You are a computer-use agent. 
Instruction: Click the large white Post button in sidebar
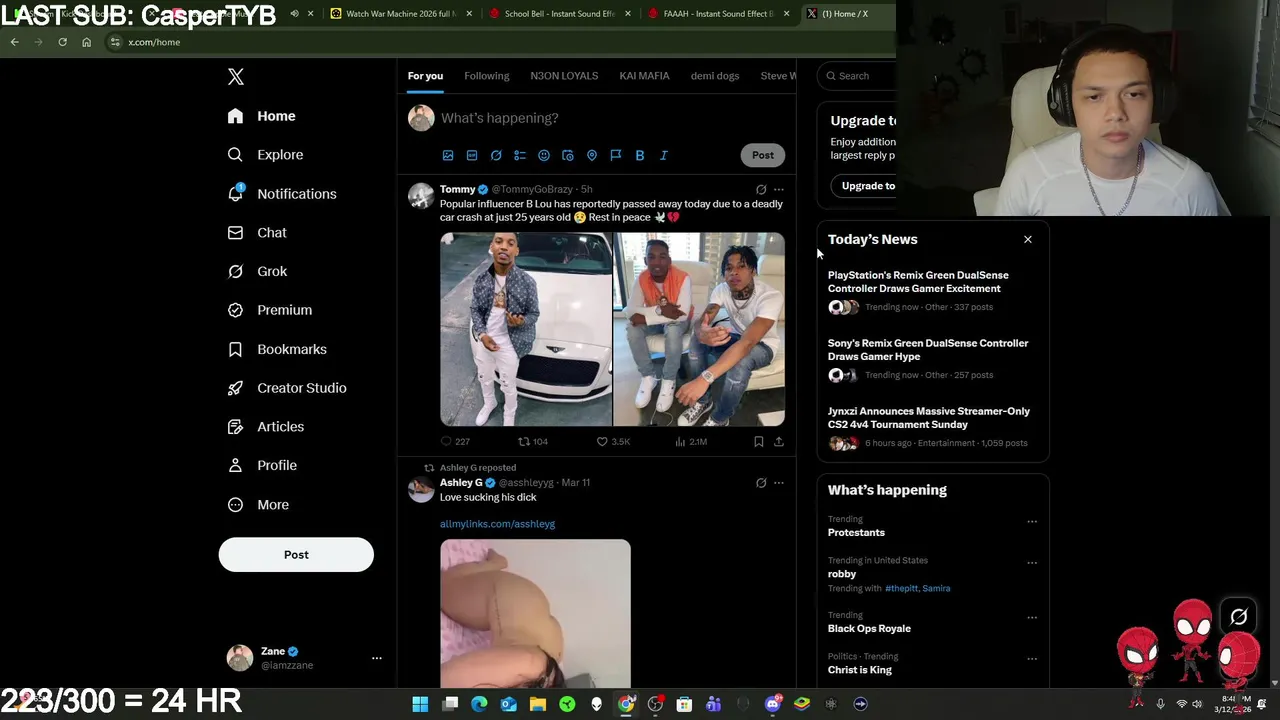click(296, 555)
